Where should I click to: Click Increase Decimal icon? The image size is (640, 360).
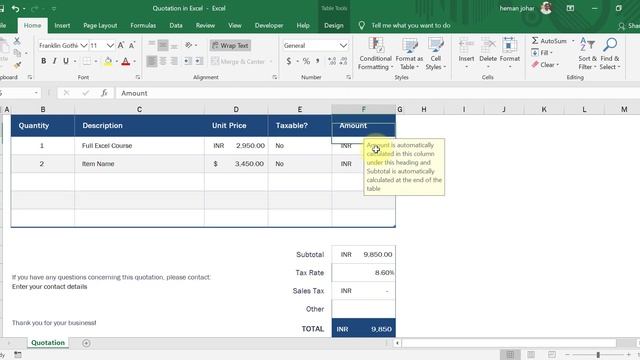pyautogui.click(x=332, y=61)
